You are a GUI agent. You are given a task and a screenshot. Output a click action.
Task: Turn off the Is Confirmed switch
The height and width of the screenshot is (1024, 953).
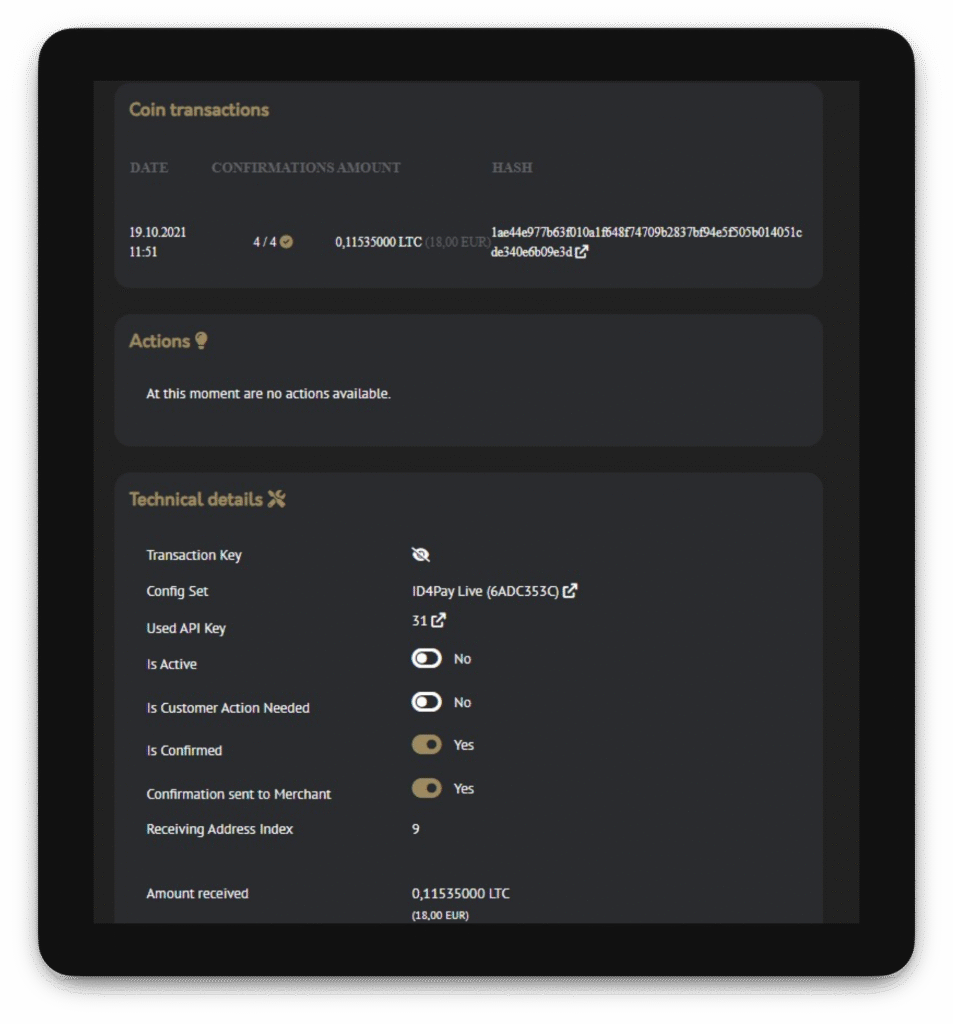(427, 745)
